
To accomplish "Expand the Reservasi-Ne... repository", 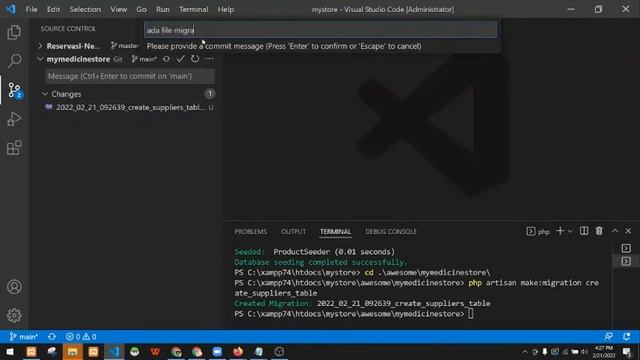I will point(40,46).
